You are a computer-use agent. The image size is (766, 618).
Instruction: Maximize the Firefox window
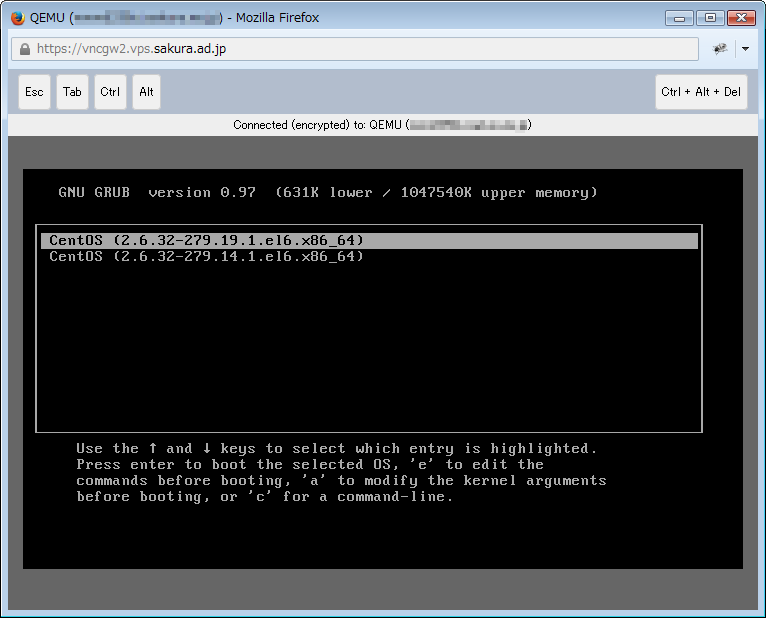[710, 18]
